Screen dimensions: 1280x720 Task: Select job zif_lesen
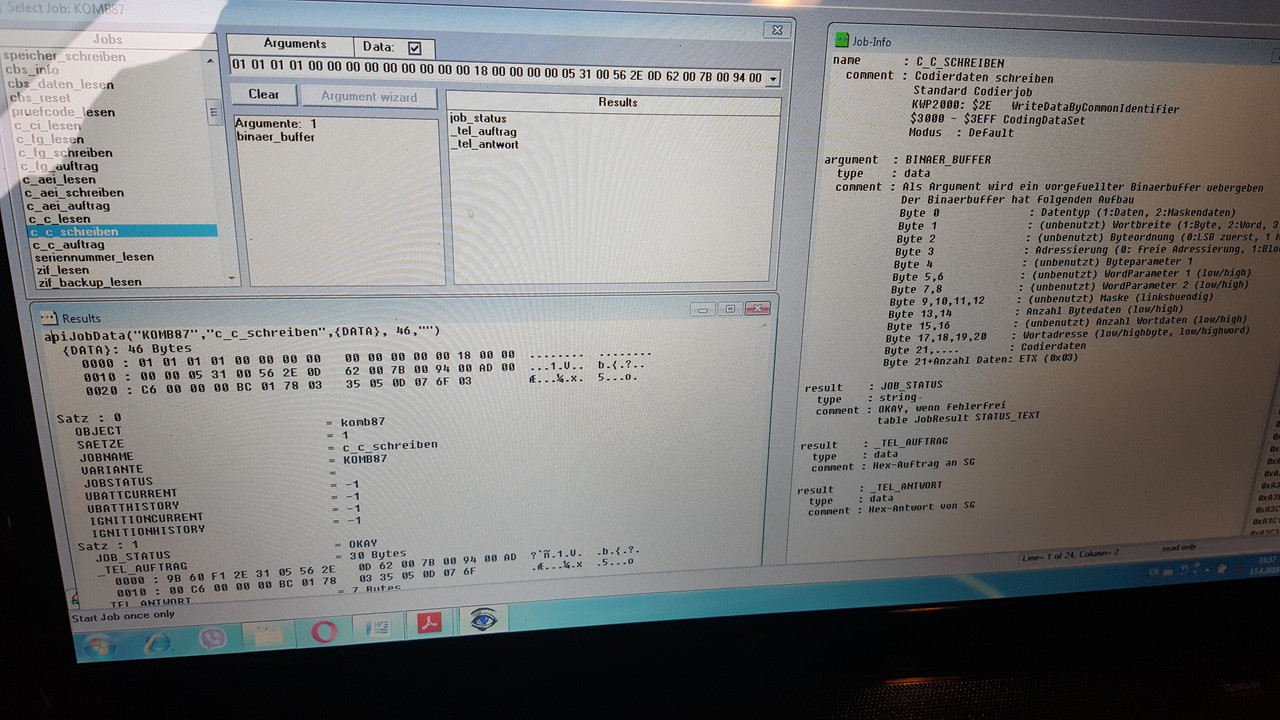coord(63,270)
